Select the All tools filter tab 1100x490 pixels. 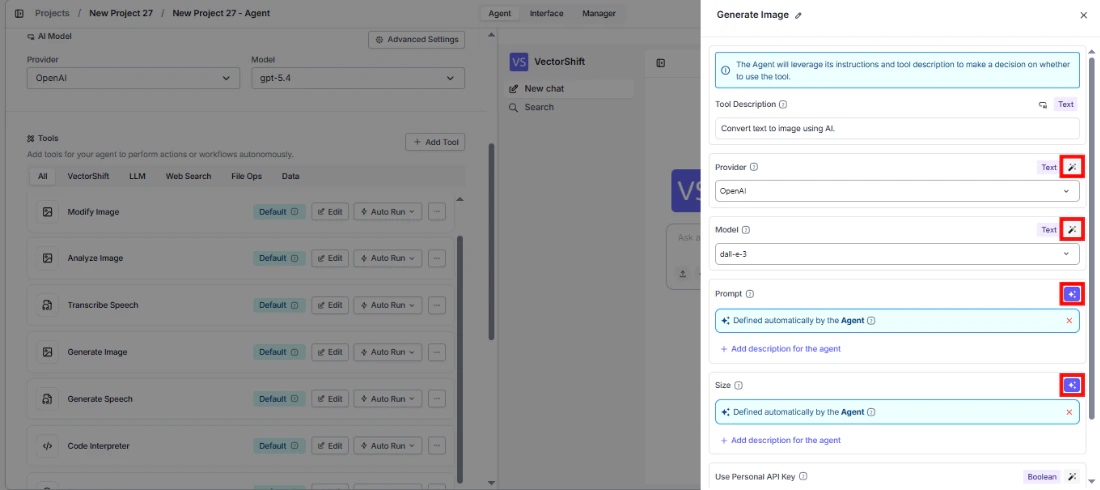[x=43, y=176]
